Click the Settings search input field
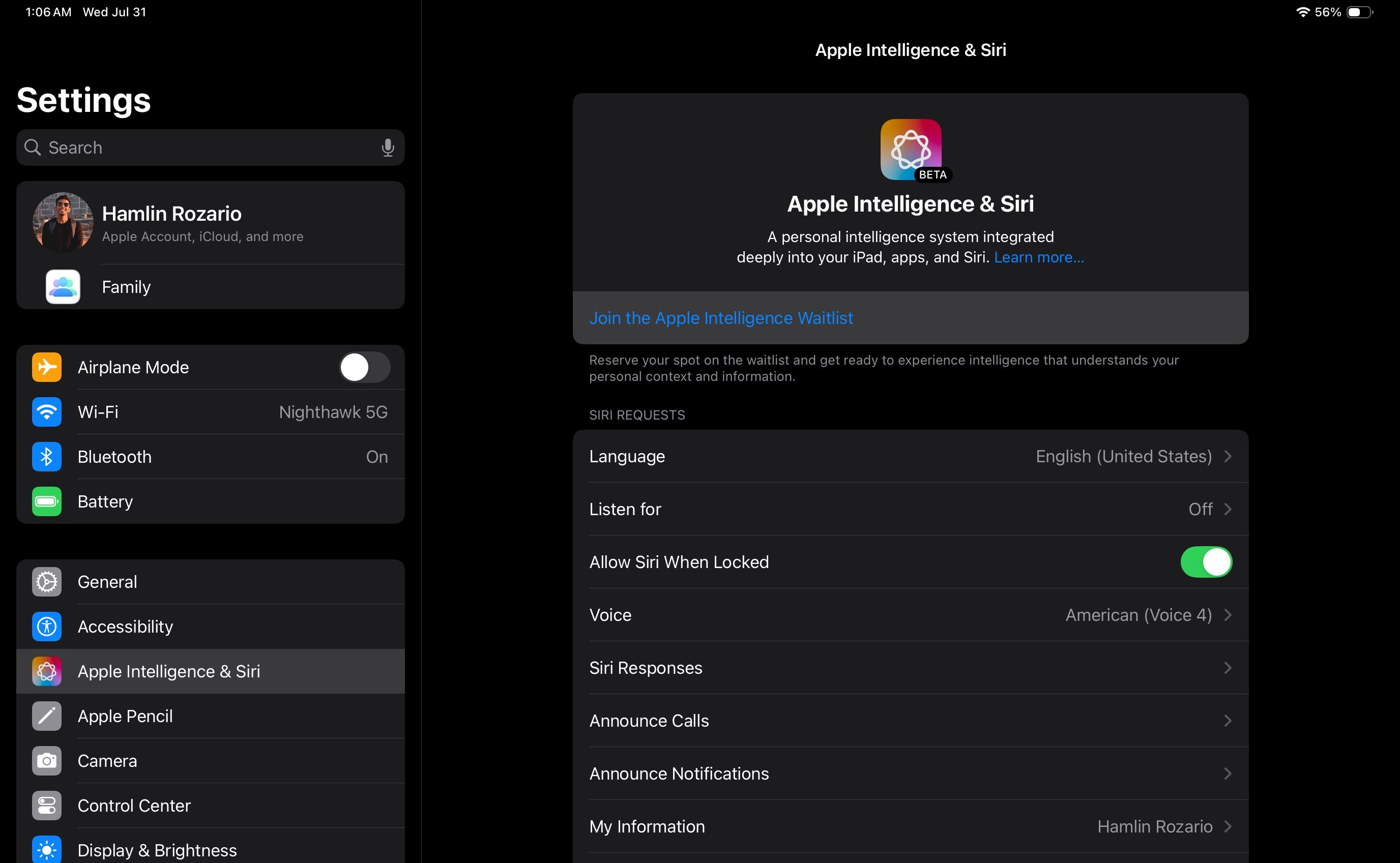The image size is (1400, 863). (211, 147)
